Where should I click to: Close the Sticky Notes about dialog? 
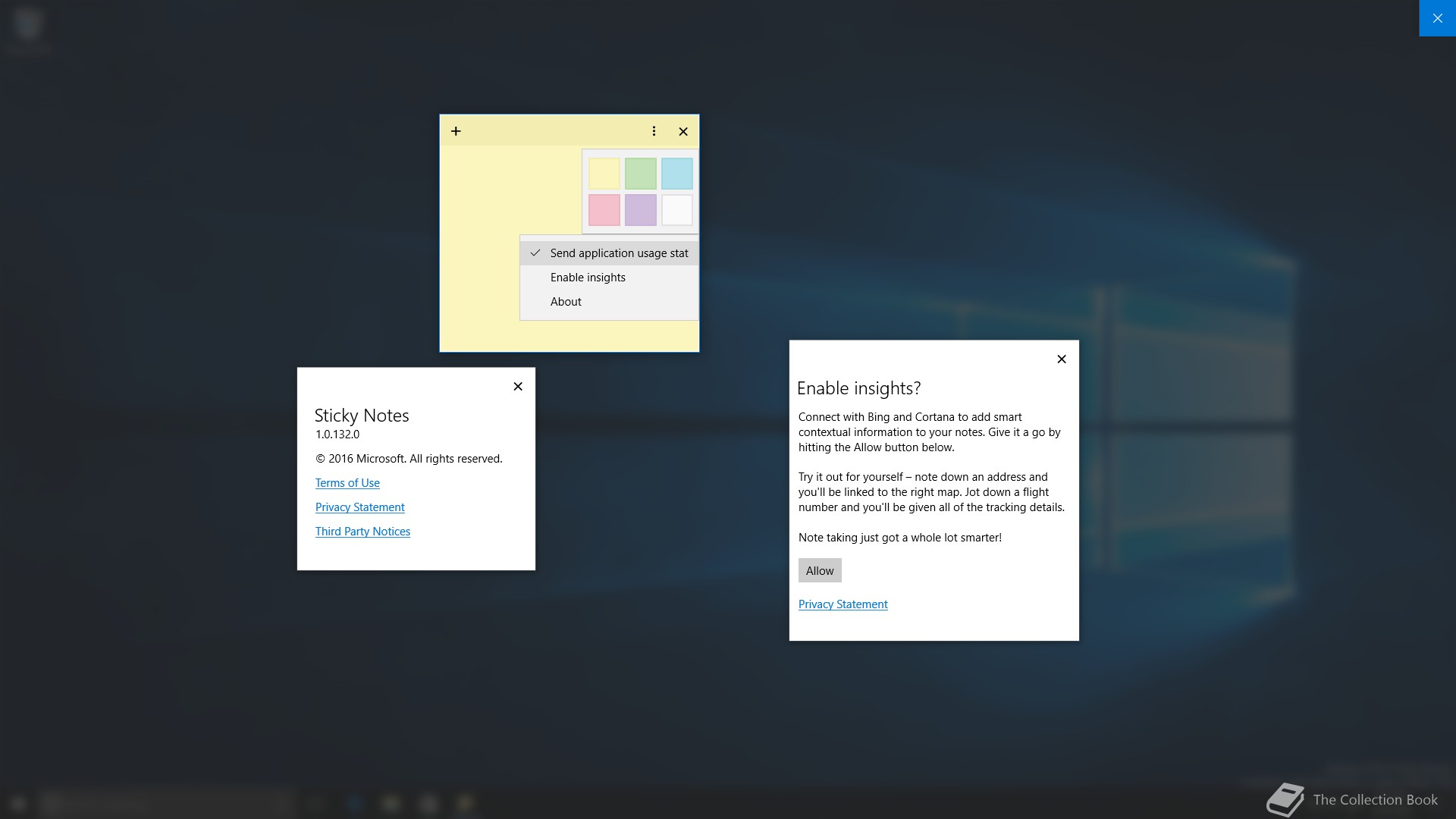518,387
